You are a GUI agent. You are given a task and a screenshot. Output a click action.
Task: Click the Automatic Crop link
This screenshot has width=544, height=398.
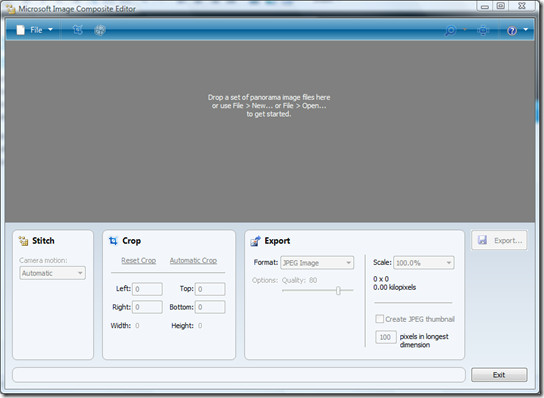[x=193, y=260]
